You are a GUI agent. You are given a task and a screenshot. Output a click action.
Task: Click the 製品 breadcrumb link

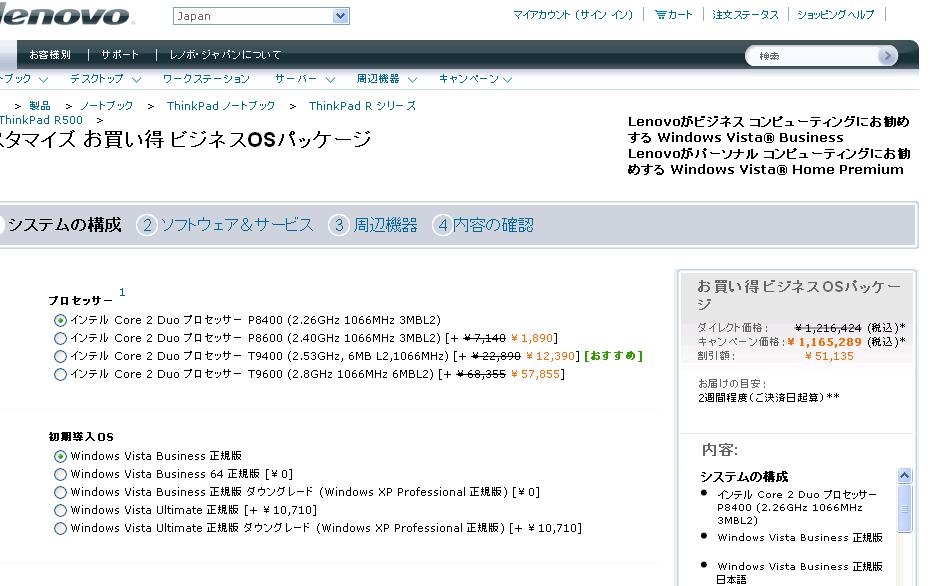click(40, 106)
